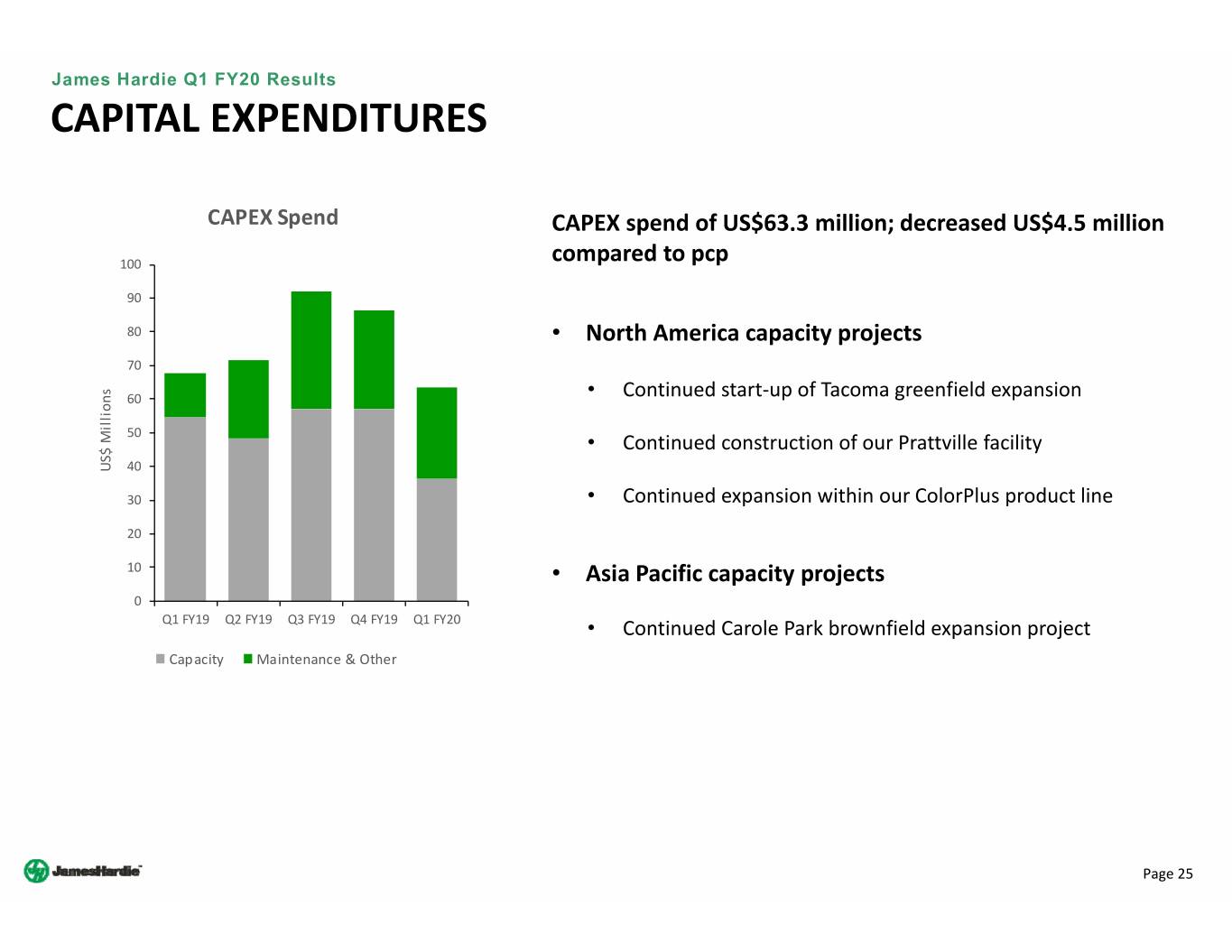Viewport: 1232px width, 952px height.
Task: Click the Page 25 number
Action: click(1167, 873)
